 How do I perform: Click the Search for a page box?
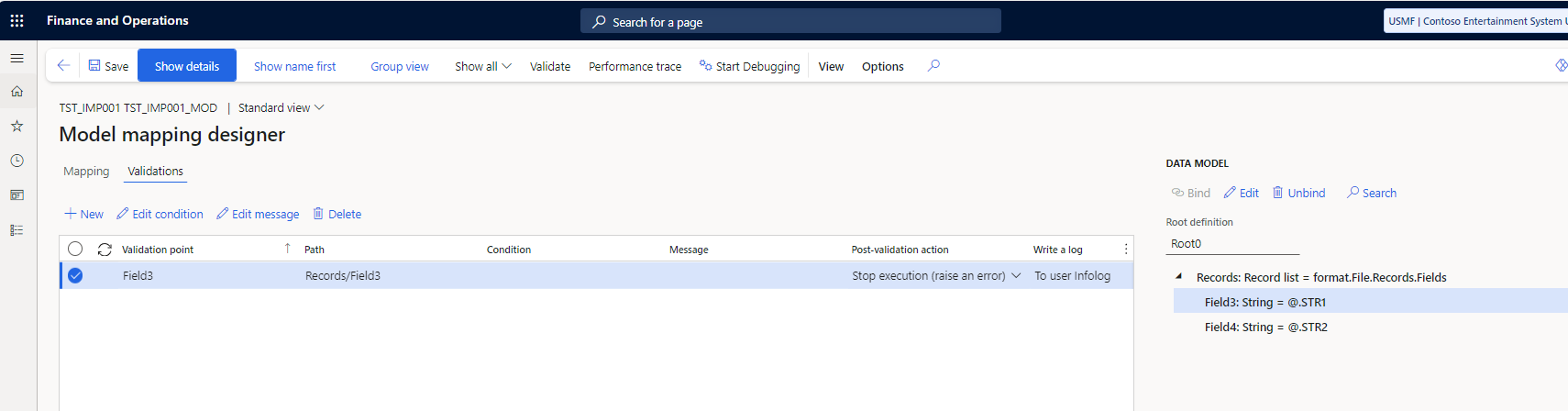click(x=790, y=21)
